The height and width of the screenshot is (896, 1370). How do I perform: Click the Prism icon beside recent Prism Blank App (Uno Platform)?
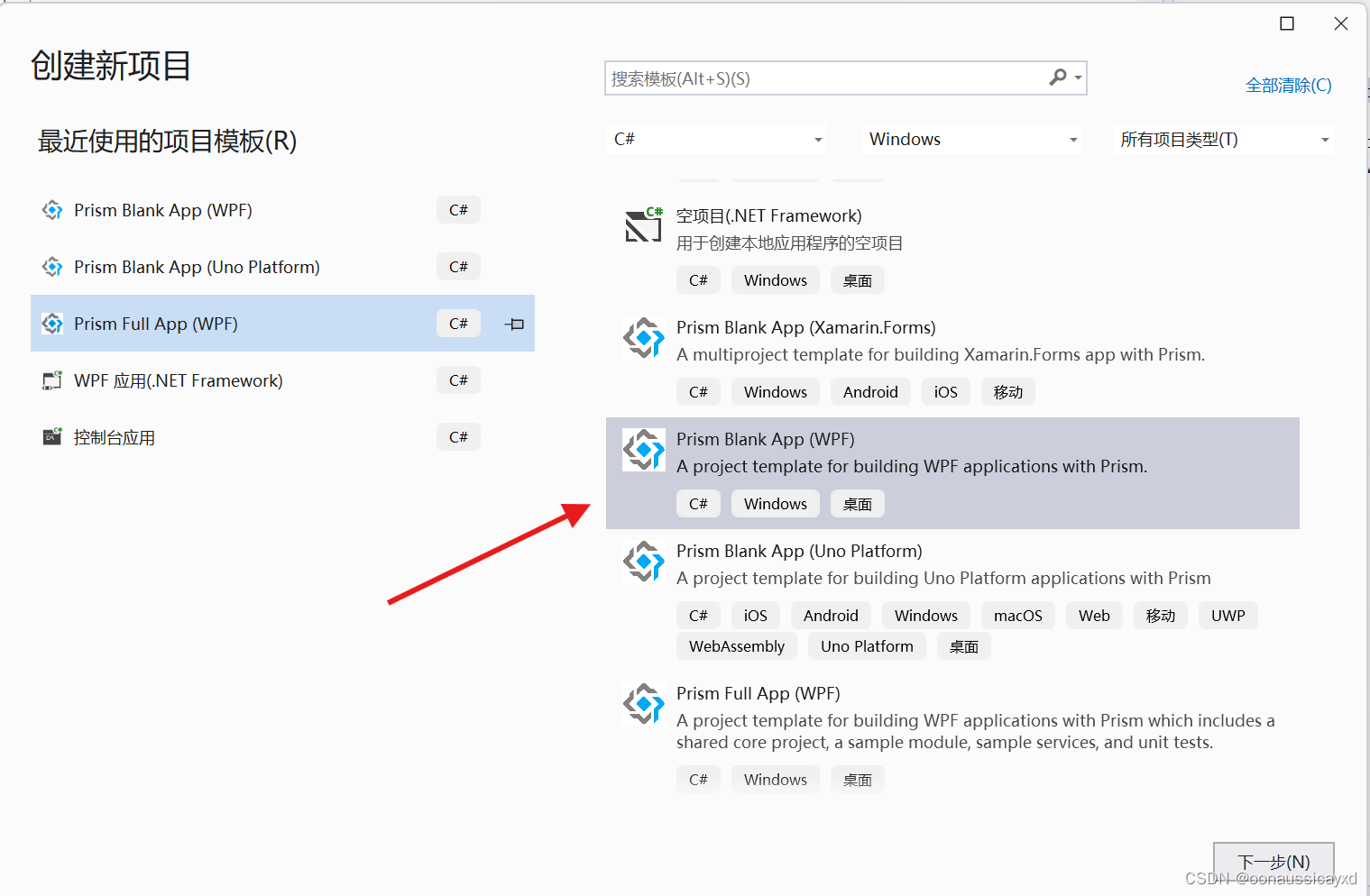tap(52, 267)
